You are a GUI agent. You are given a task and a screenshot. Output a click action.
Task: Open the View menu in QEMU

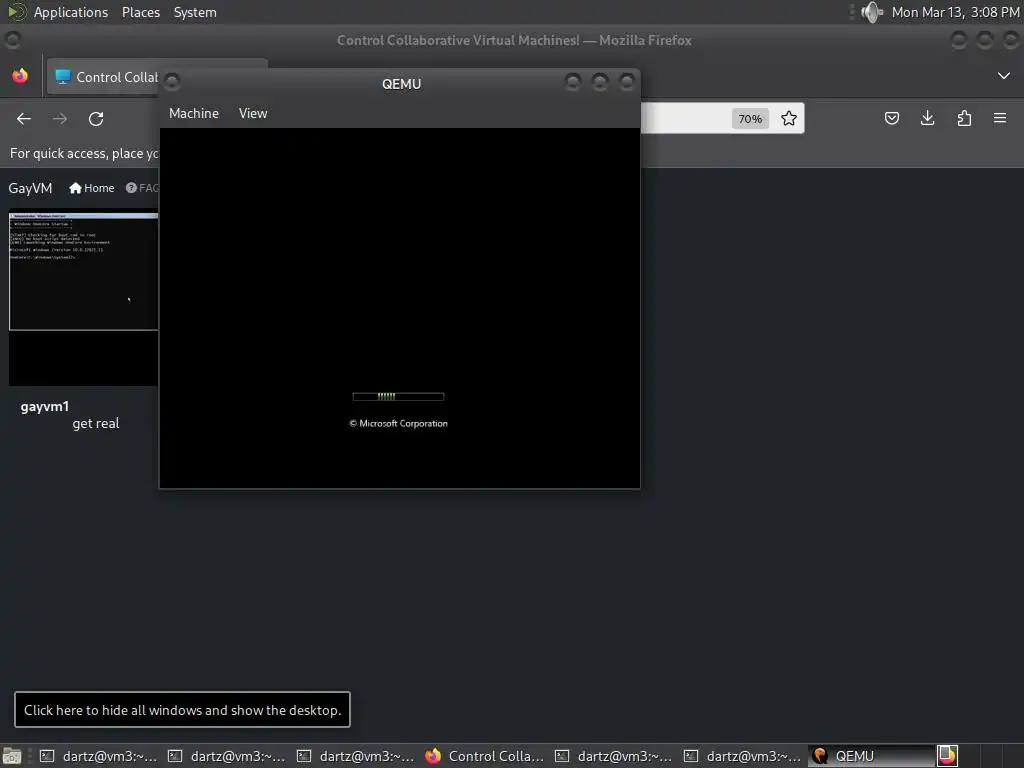pyautogui.click(x=253, y=113)
